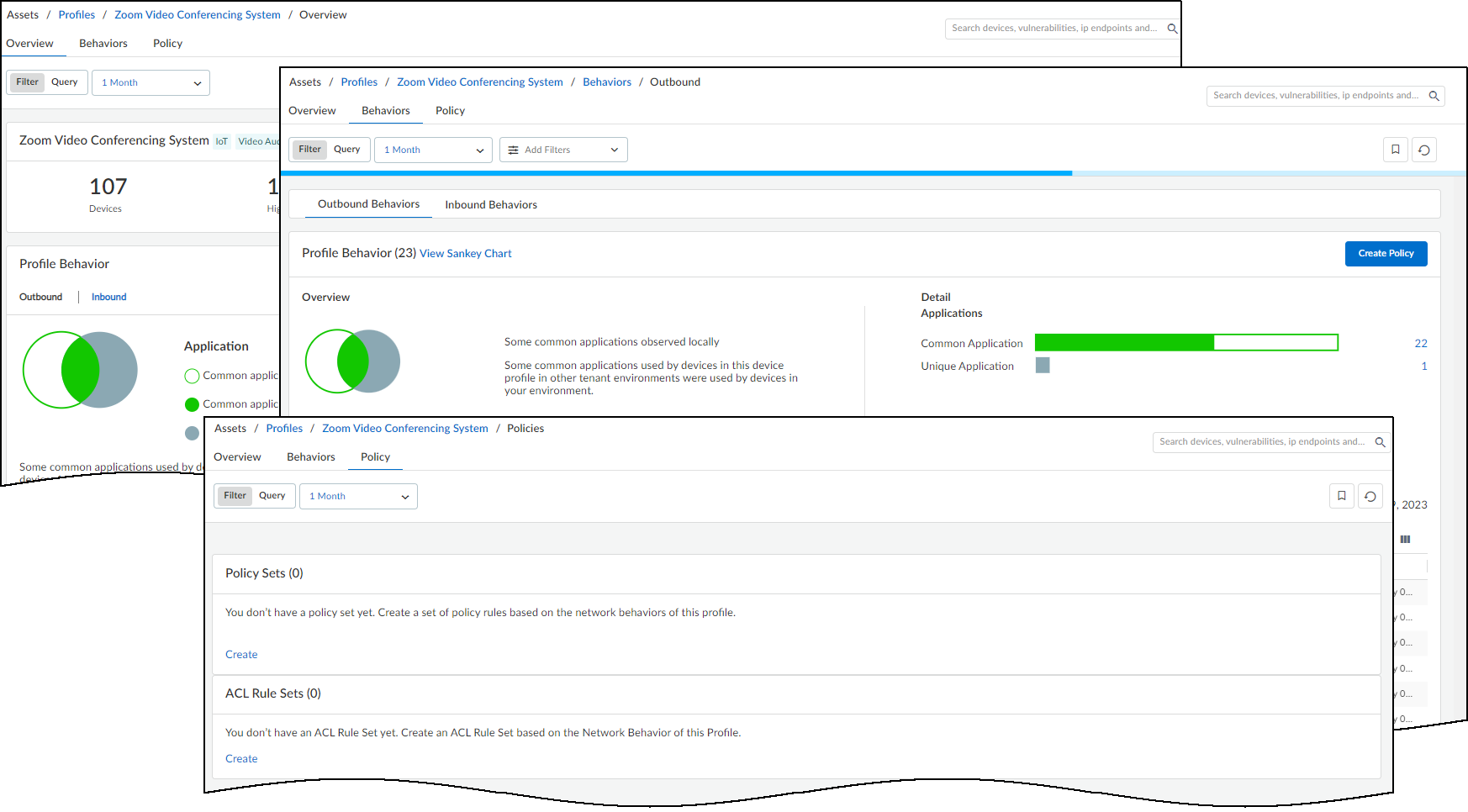
Task: Click the bookmark icon in the Behaviors panel
Action: pos(1395,150)
